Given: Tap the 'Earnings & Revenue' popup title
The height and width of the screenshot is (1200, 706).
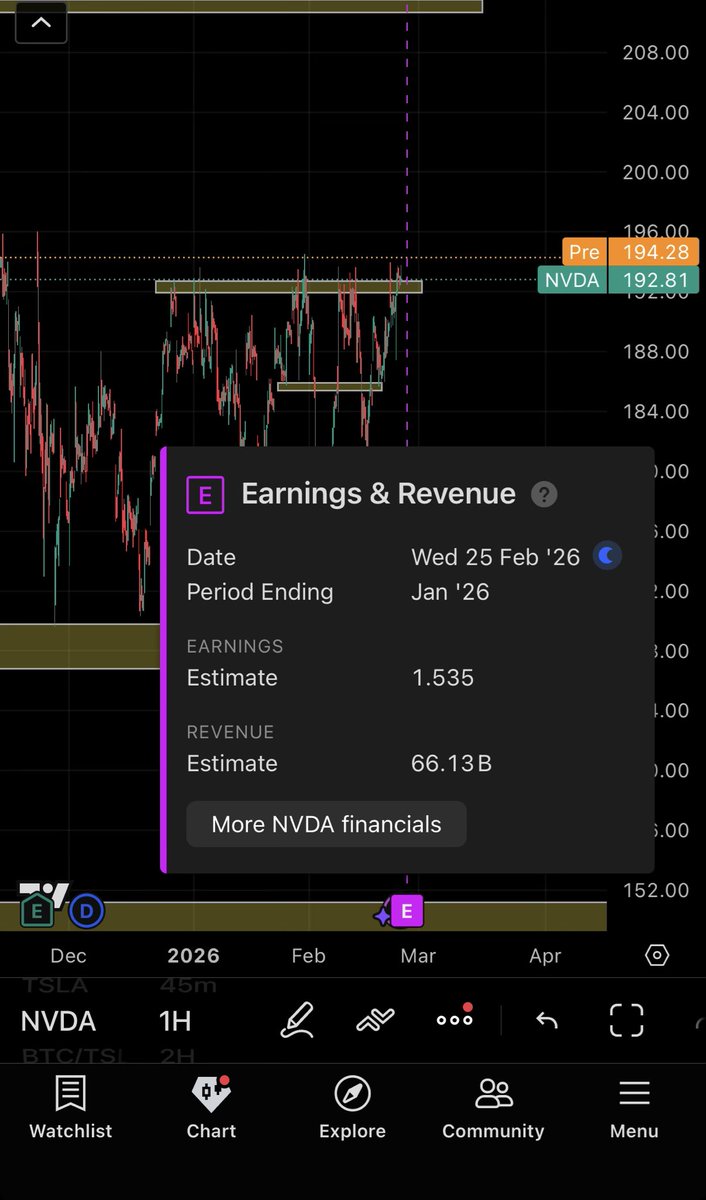Looking at the screenshot, I should click(379, 494).
